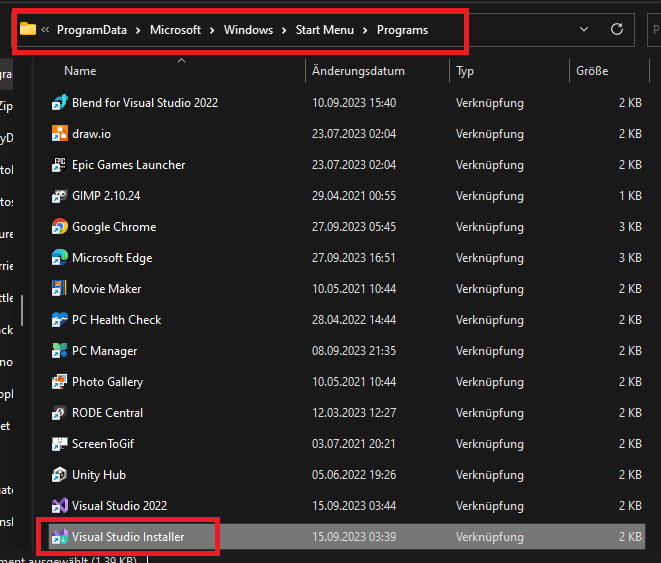Select the draw.io file name
Viewport: 661px width, 563px height.
[x=91, y=134]
